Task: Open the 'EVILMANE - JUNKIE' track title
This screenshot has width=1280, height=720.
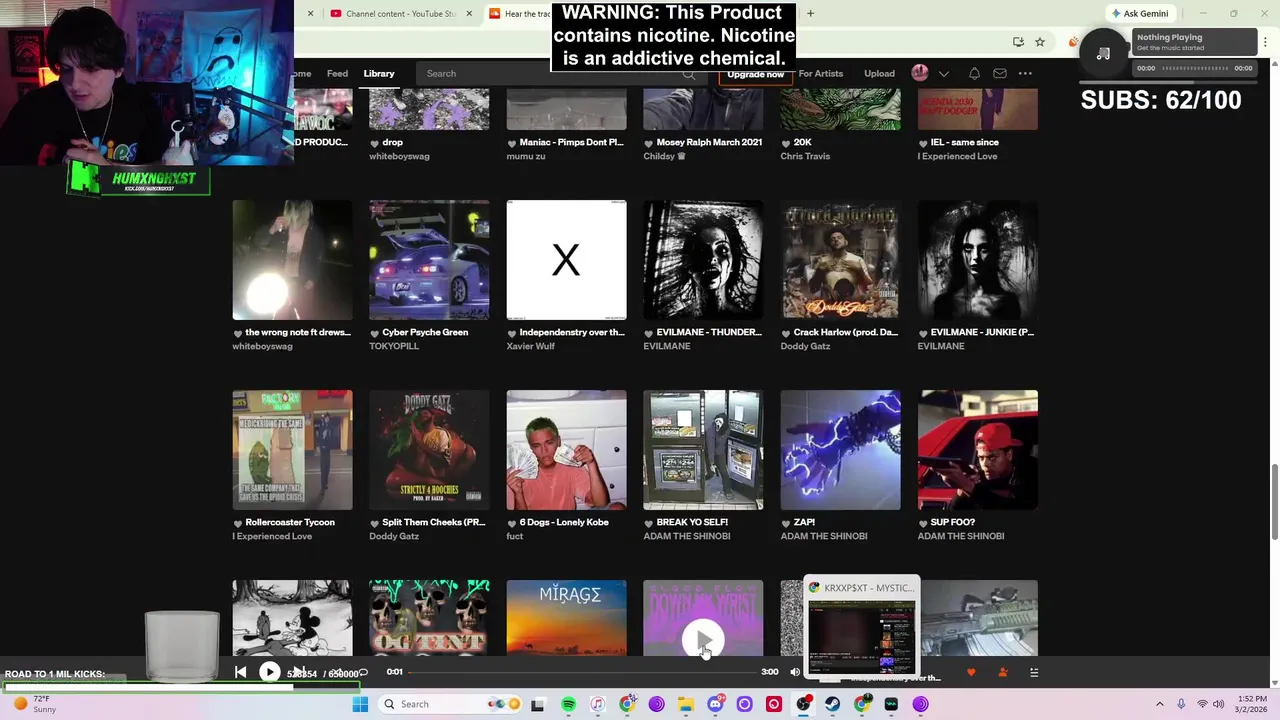Action: pyautogui.click(x=982, y=332)
